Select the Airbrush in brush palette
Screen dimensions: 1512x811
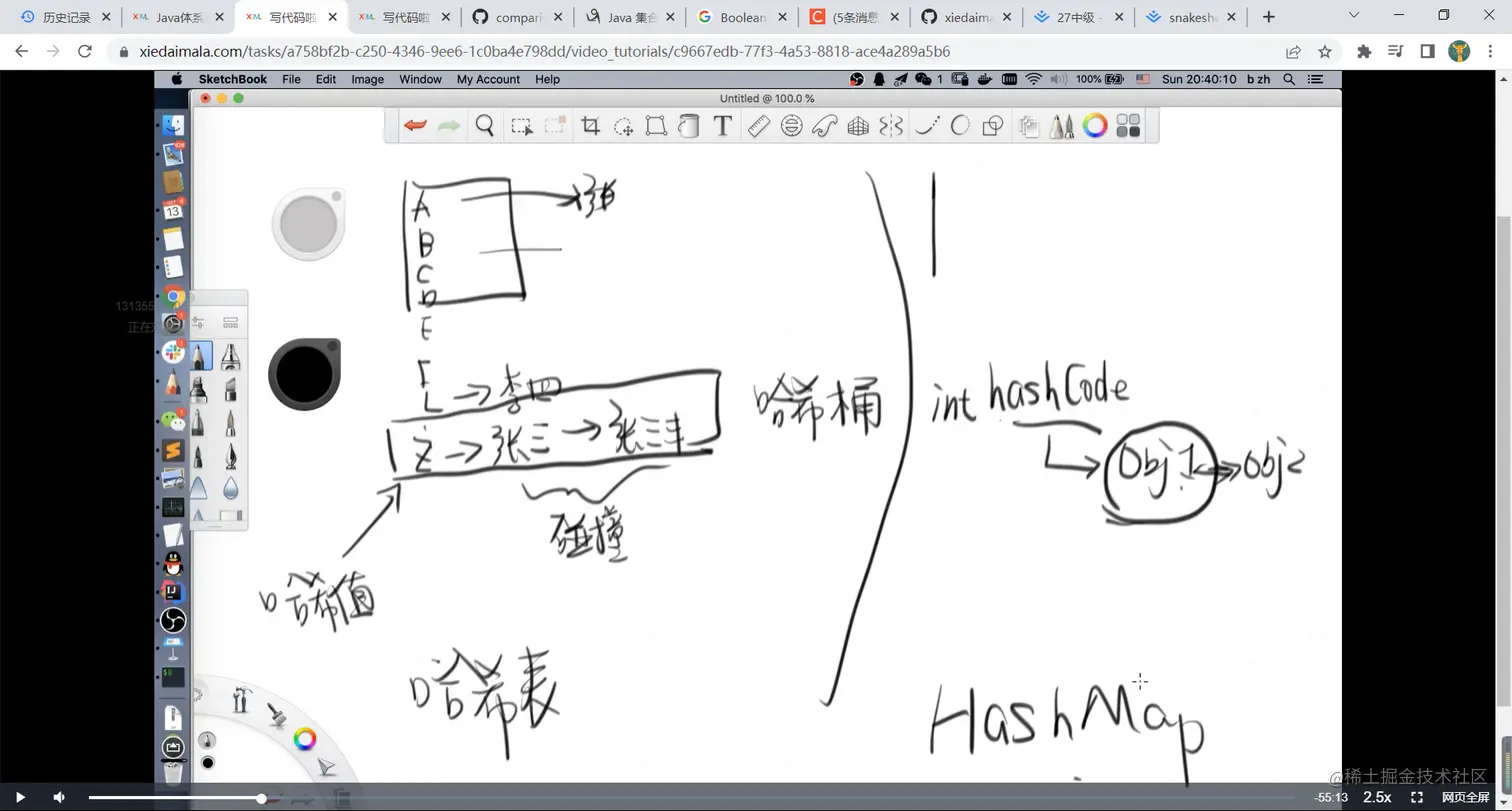pos(230,356)
